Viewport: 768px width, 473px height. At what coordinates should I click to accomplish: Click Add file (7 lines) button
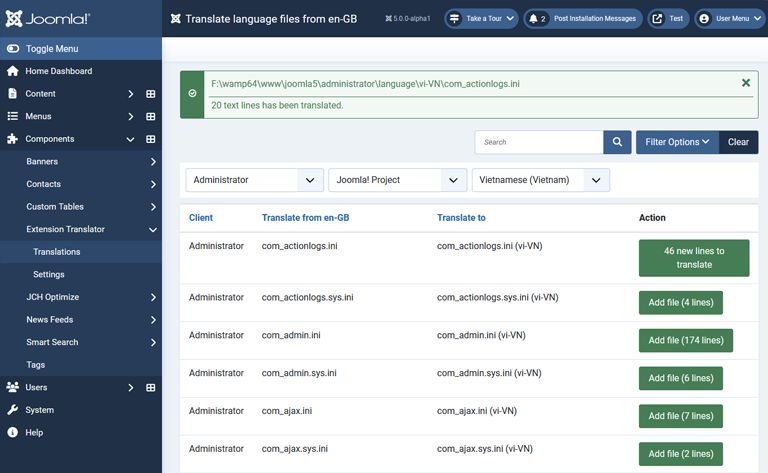click(681, 416)
